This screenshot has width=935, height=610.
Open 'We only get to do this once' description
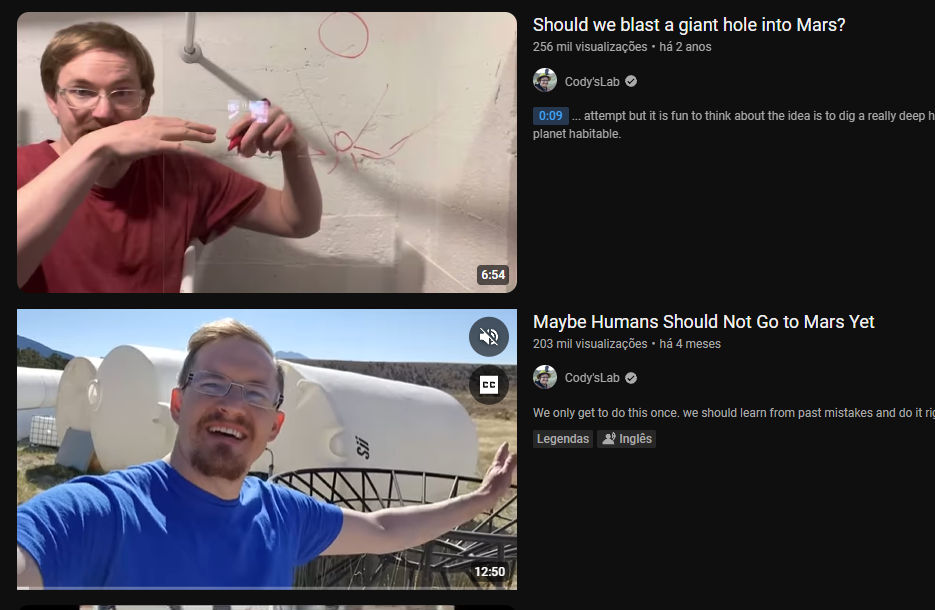733,413
